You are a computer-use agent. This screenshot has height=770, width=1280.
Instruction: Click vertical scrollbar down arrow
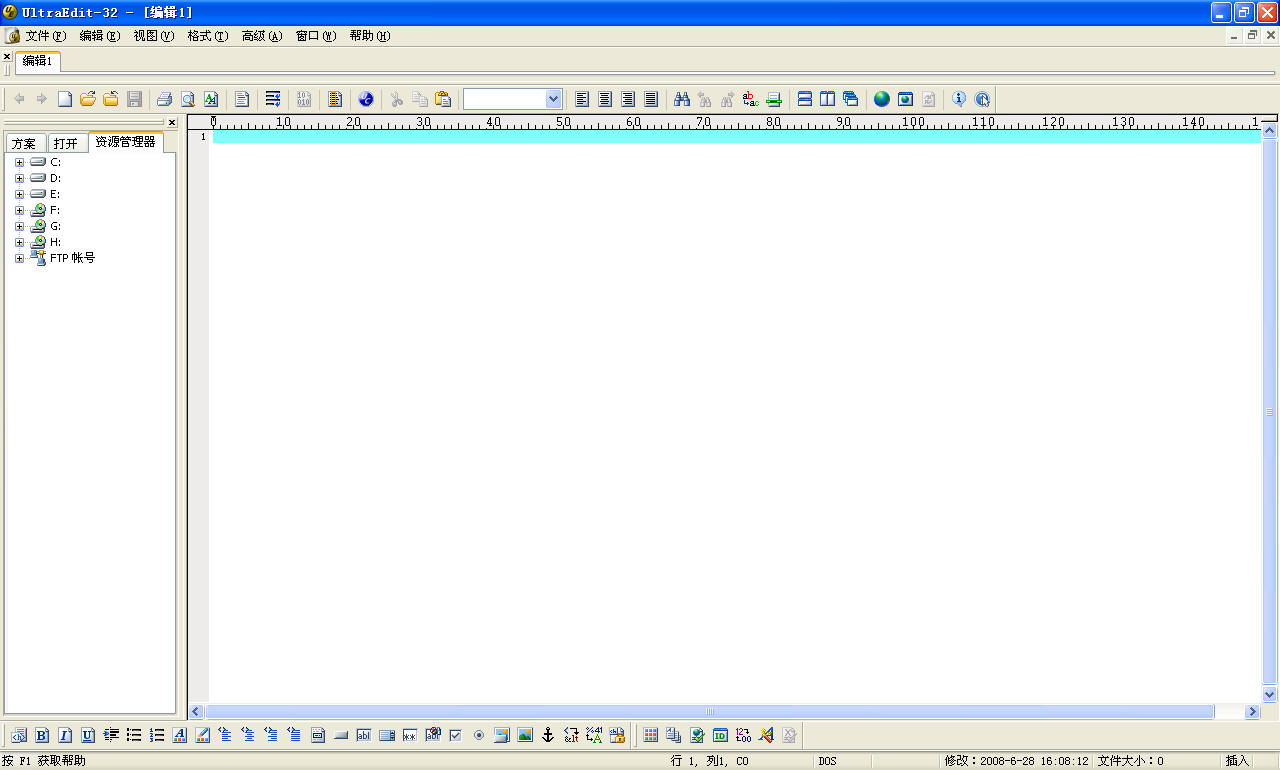(x=1270, y=694)
